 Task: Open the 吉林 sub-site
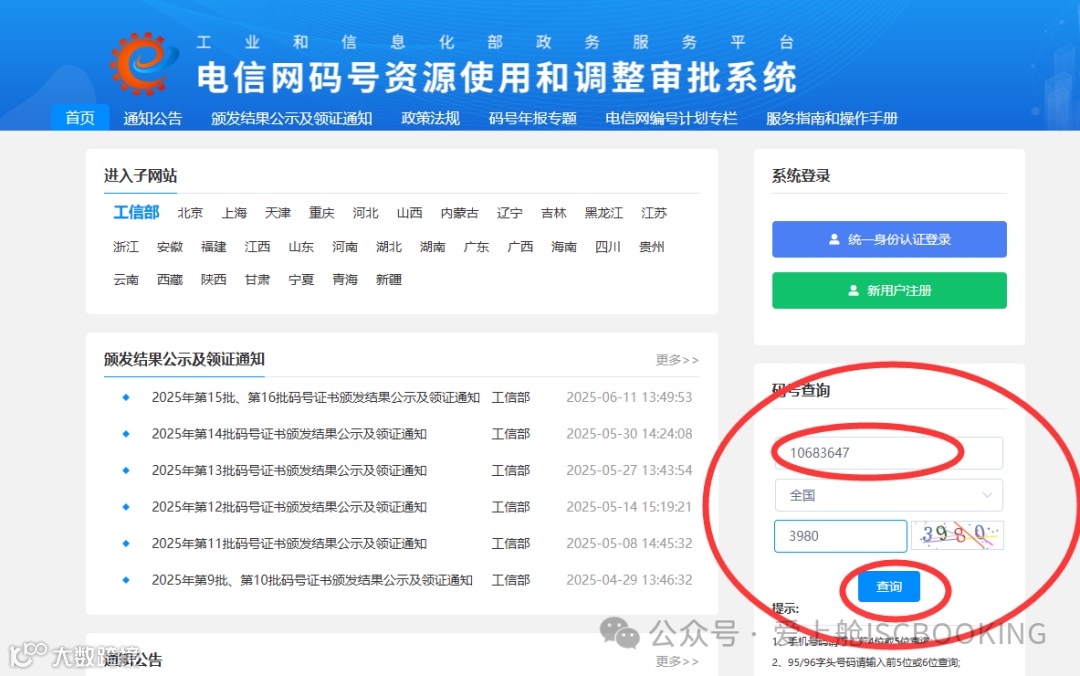coord(553,213)
